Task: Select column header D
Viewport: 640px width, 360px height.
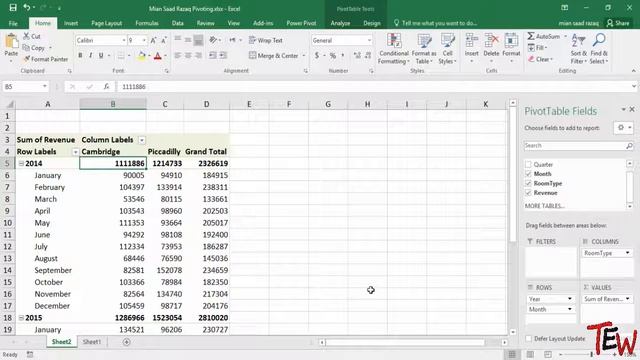Action: (207, 104)
